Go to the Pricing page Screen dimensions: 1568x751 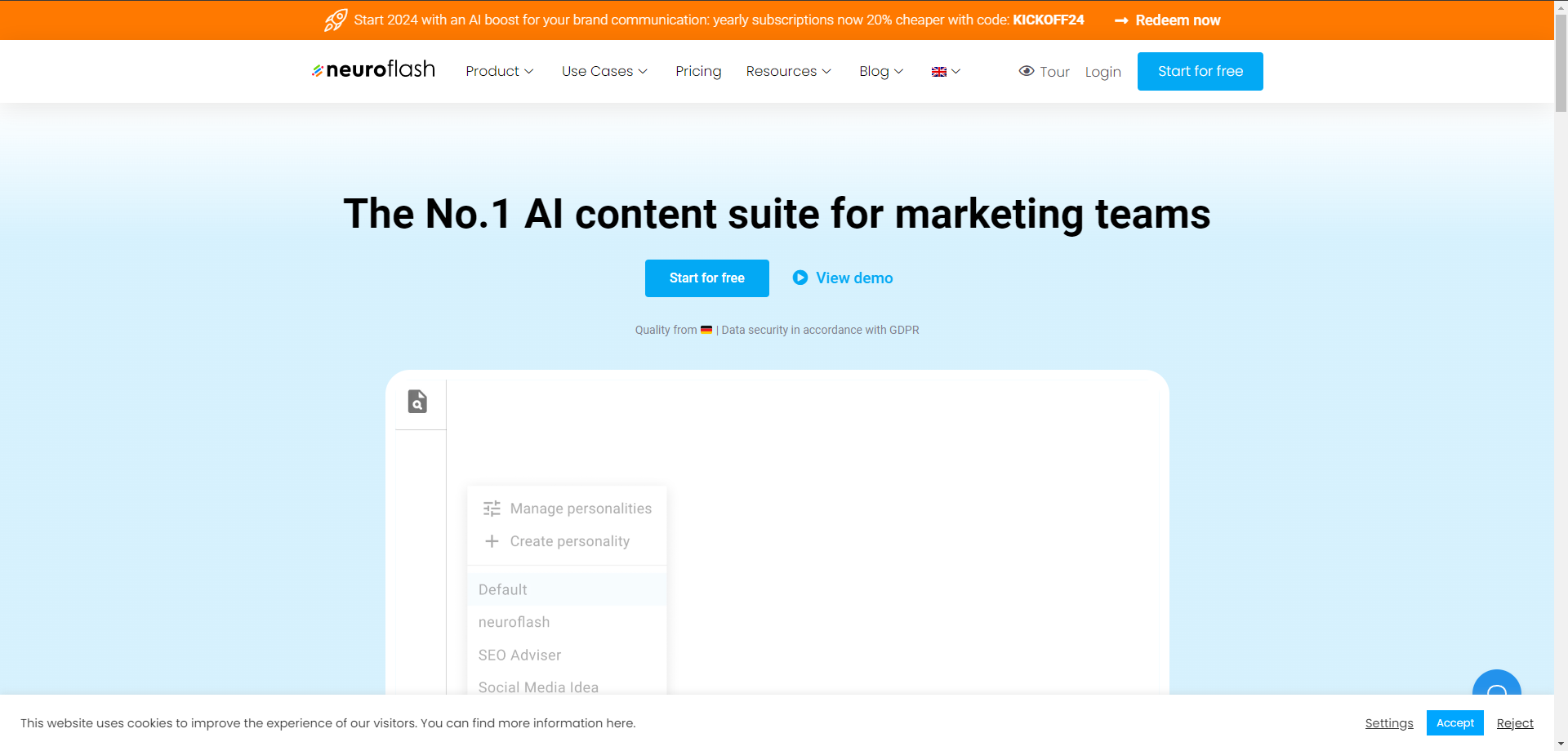click(x=698, y=71)
